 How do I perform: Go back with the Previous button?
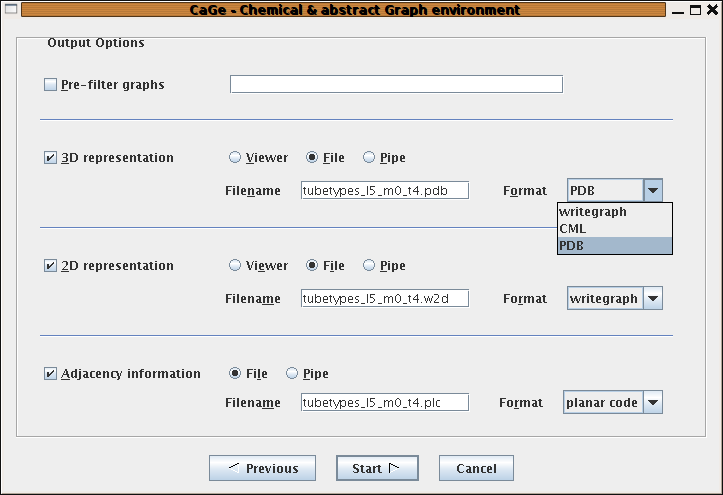point(262,468)
